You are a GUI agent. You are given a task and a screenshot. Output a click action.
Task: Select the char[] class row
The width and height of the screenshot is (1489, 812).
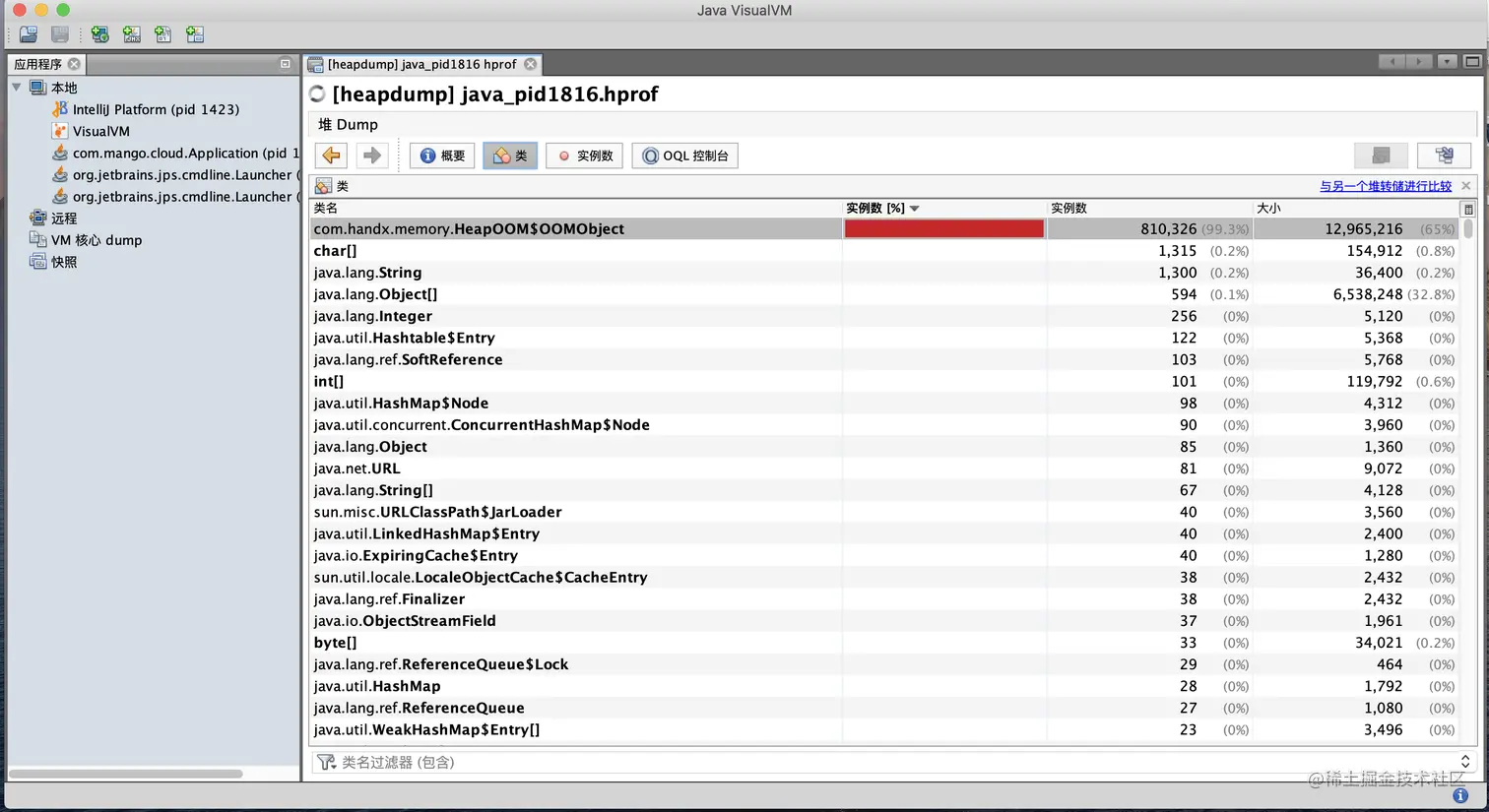pyautogui.click(x=885, y=251)
